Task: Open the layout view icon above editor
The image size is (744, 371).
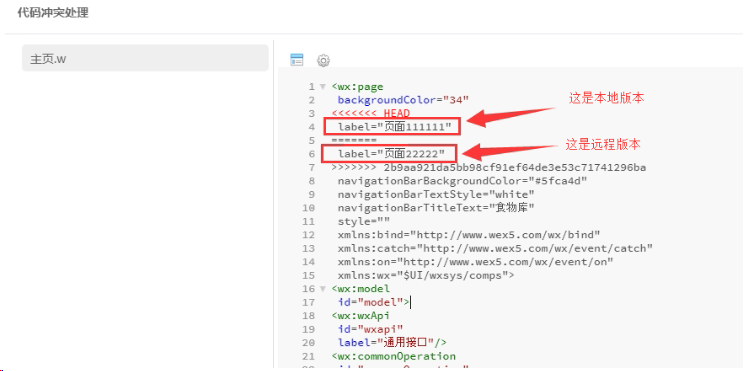Action: 297,60
